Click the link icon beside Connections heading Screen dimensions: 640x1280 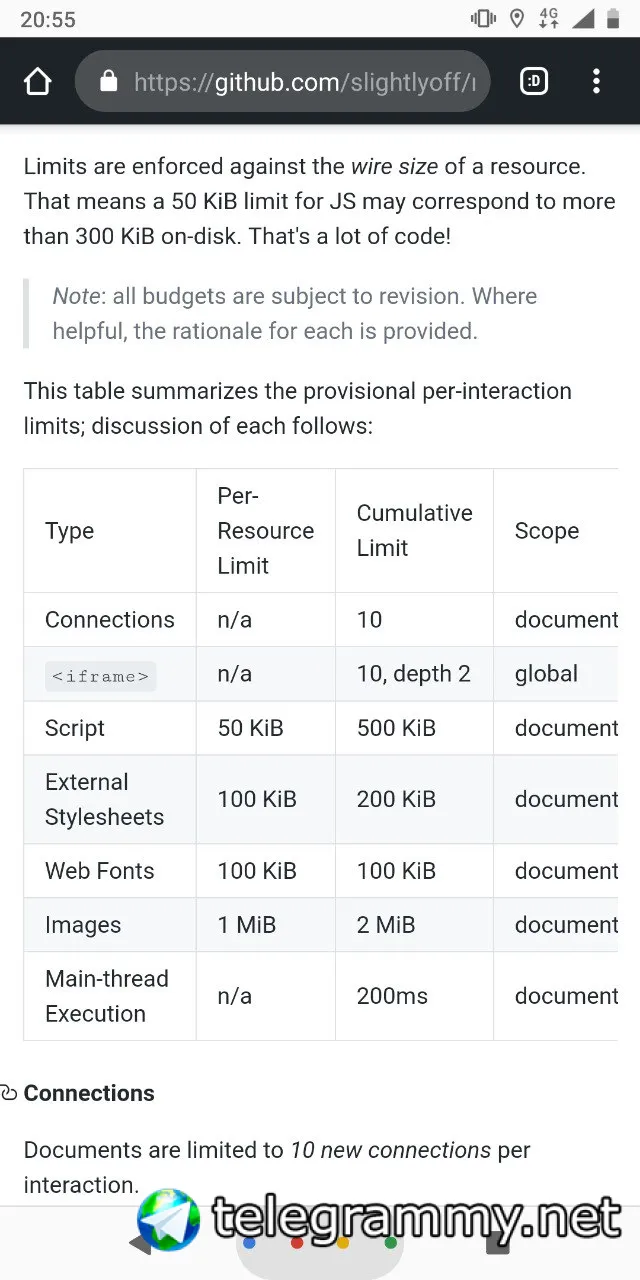click(x=9, y=1093)
